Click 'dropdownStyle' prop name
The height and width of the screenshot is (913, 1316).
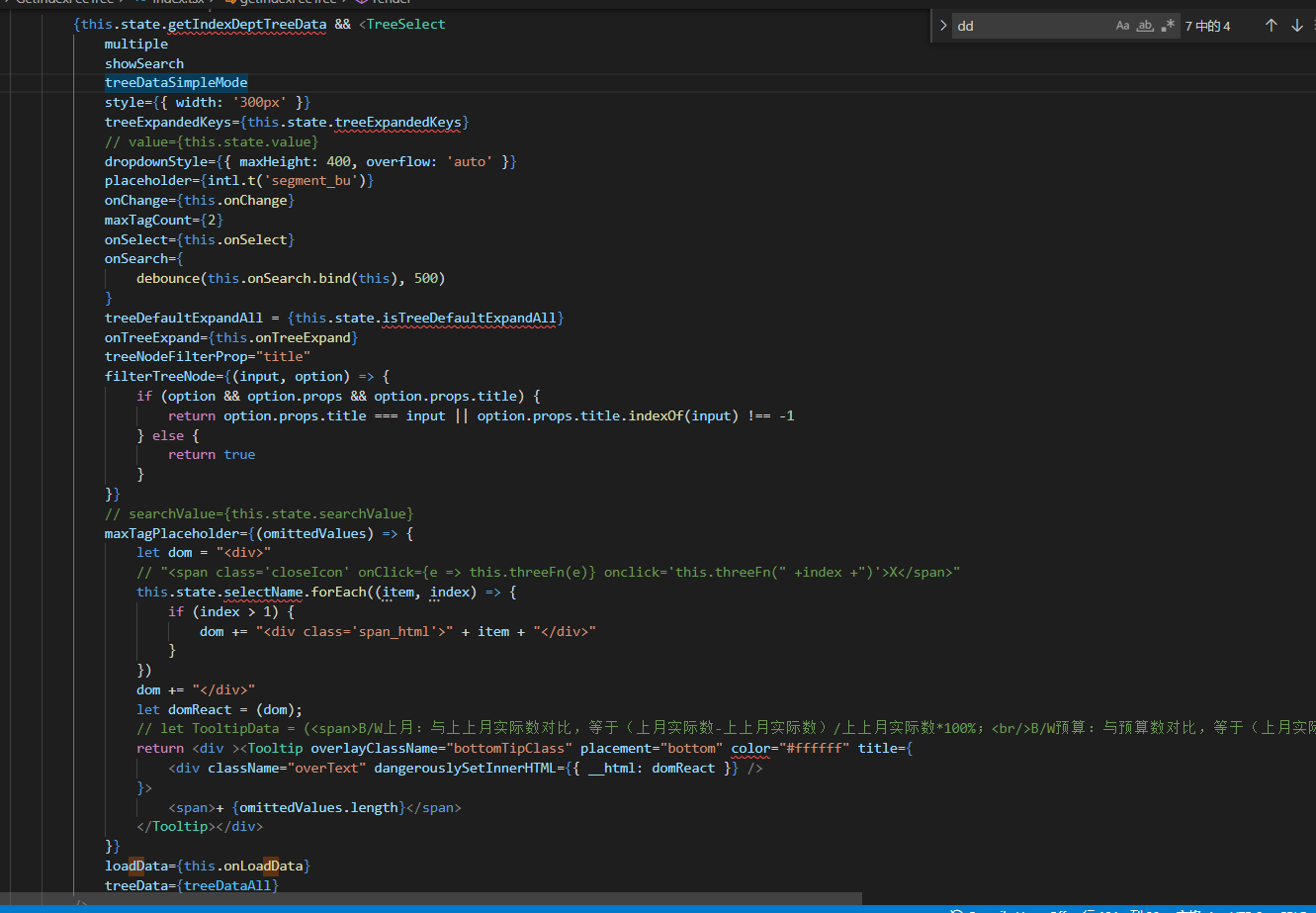tap(156, 161)
